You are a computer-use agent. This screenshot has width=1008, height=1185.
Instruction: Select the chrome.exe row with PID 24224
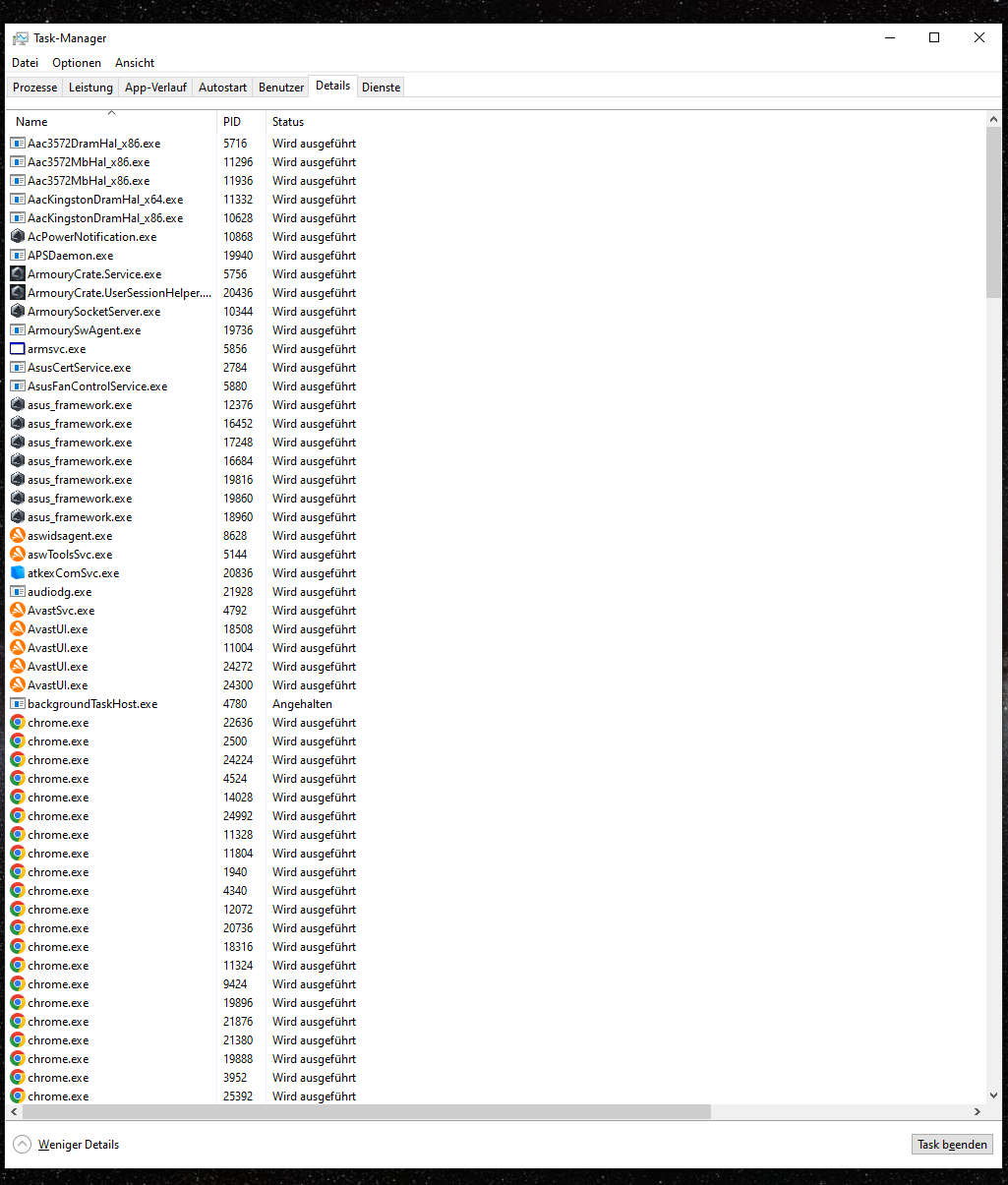pyautogui.click(x=496, y=760)
